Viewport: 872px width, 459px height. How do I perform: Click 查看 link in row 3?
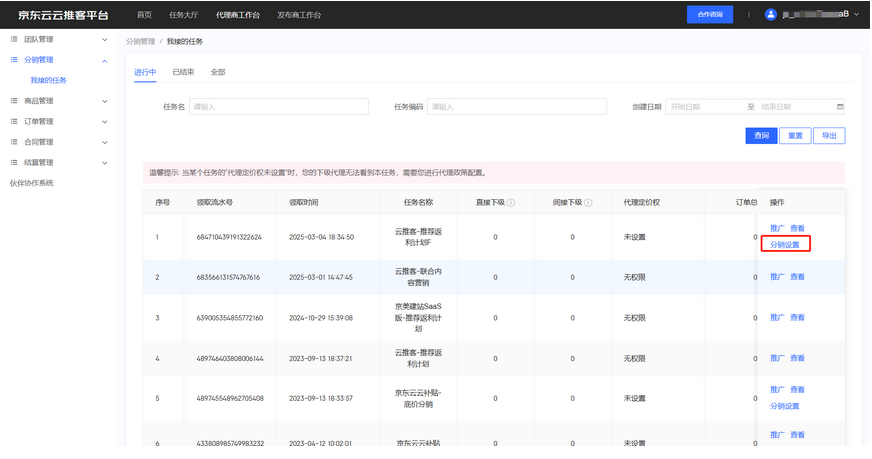[x=797, y=317]
